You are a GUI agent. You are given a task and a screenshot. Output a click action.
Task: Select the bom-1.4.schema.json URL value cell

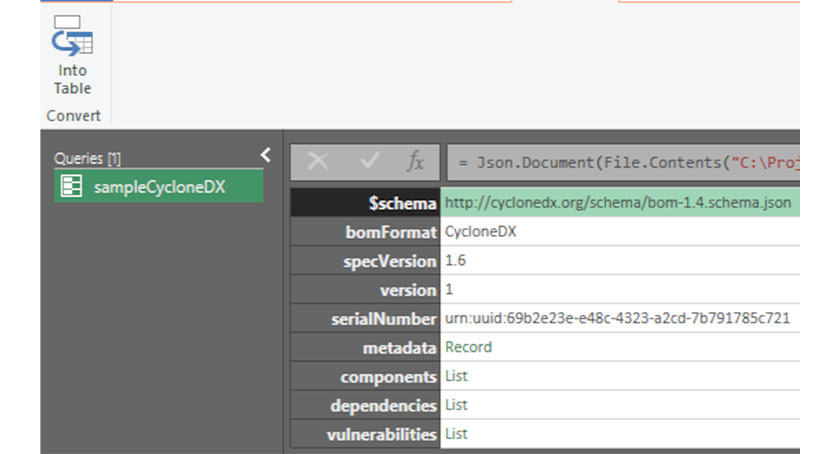coord(617,203)
